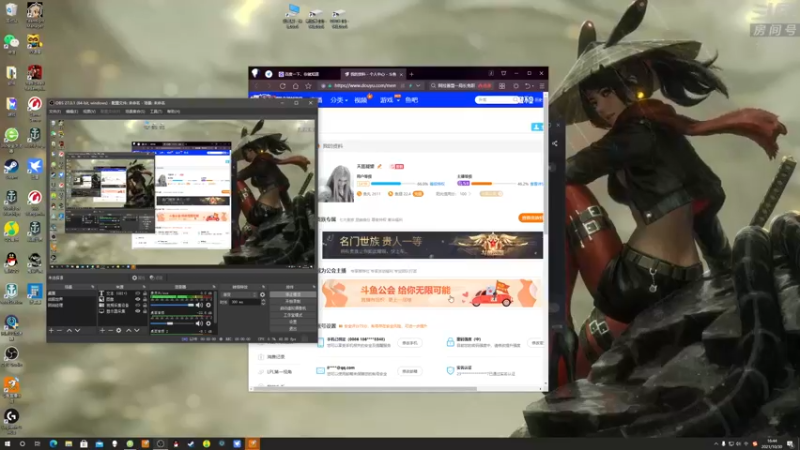800x450 pixels.
Task: Open first mixer channel settings gear
Action: coord(208,305)
